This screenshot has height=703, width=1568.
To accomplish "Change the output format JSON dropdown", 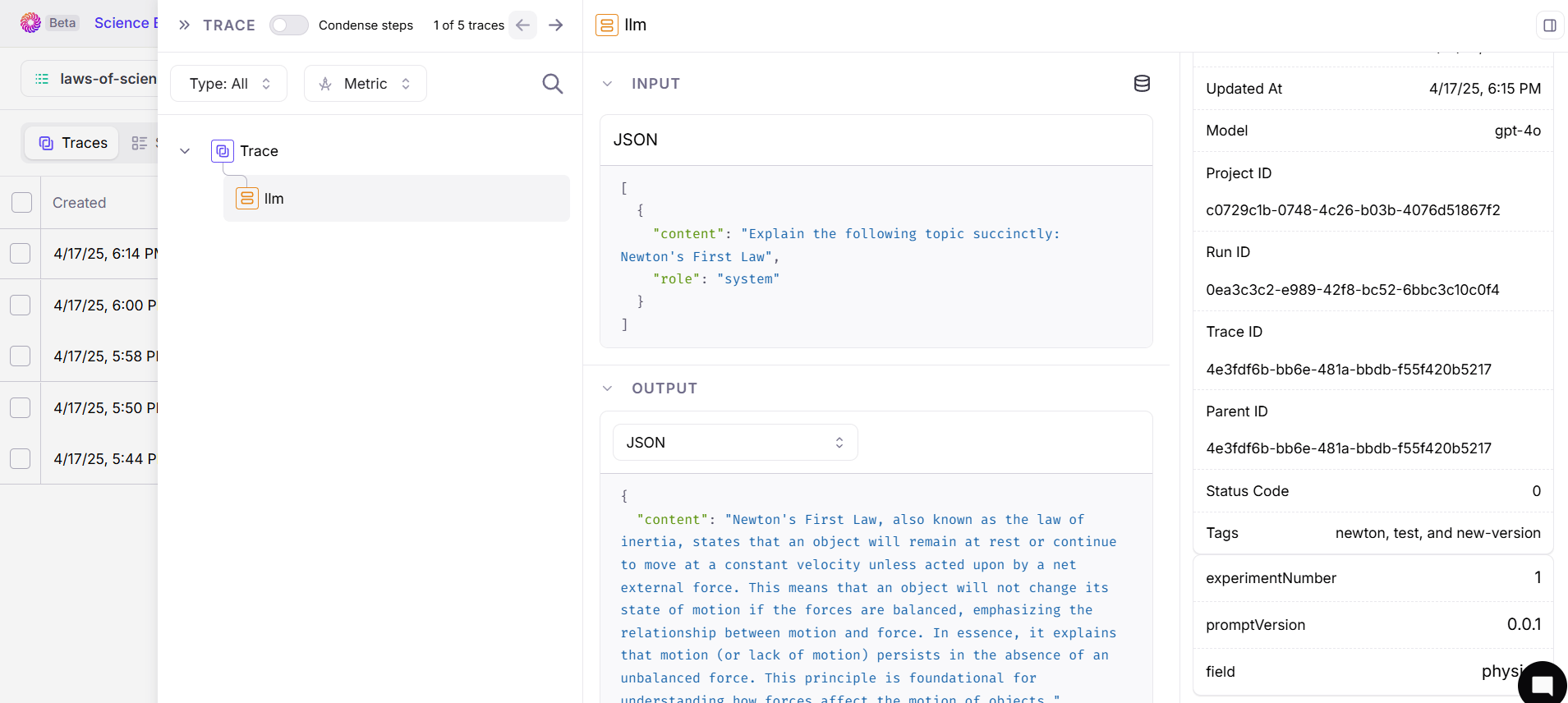I will tap(735, 443).
